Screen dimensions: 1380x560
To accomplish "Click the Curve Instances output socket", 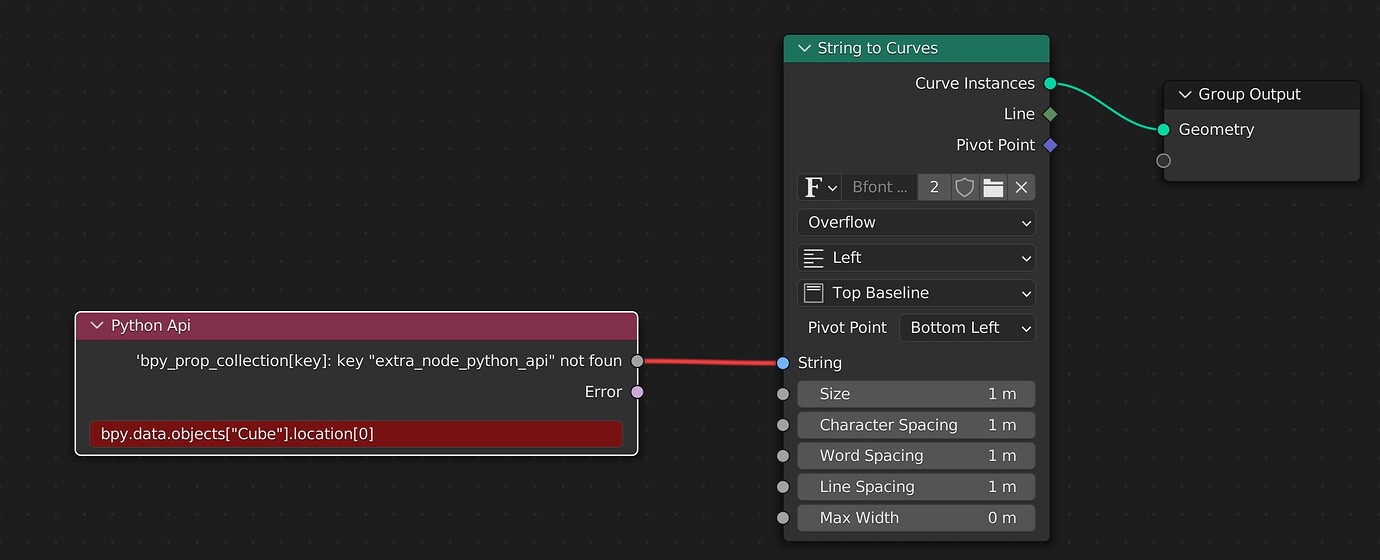I will click(x=1050, y=83).
